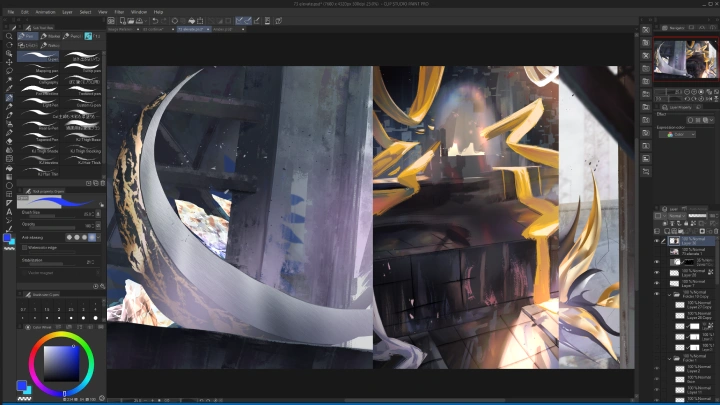Click the Redo arrow in command bar

point(164,21)
